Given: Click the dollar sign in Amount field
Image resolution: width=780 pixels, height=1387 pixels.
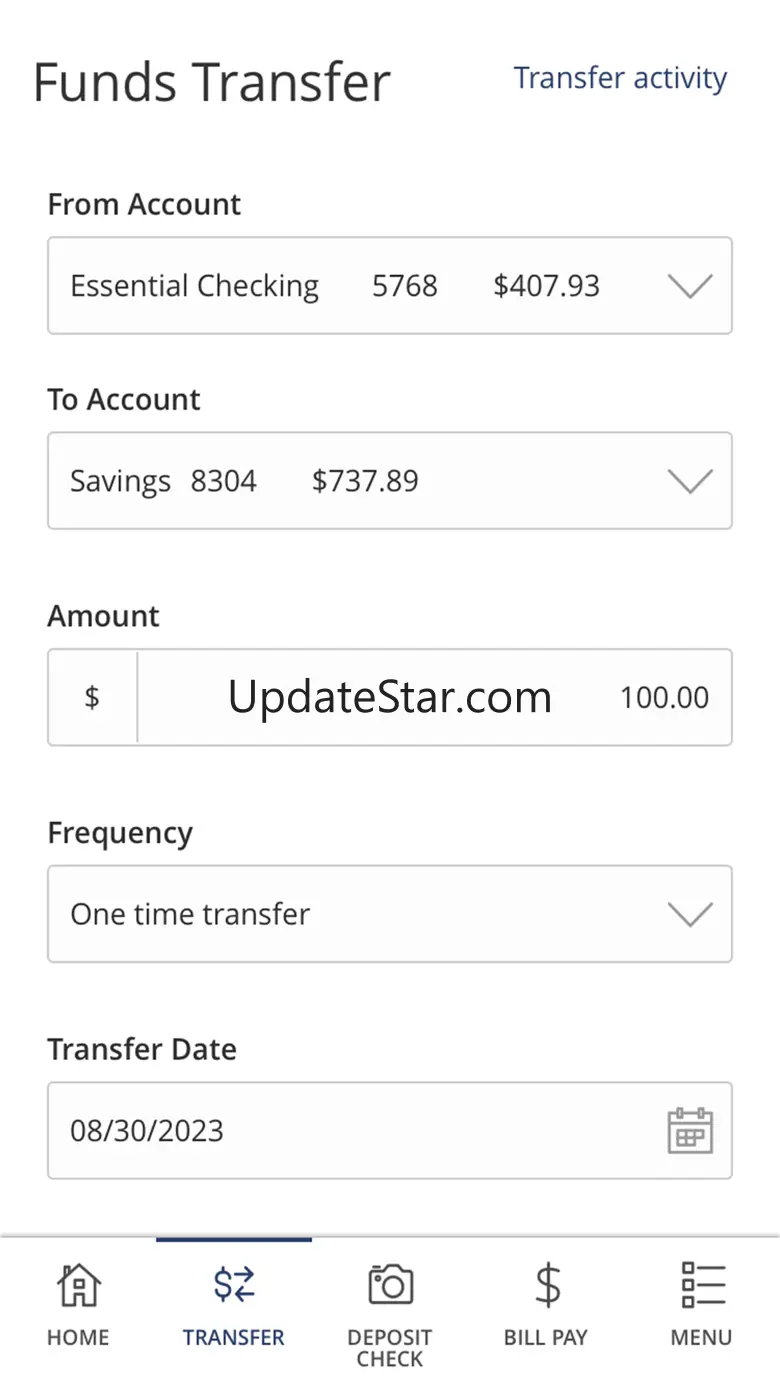Looking at the screenshot, I should coord(92,697).
